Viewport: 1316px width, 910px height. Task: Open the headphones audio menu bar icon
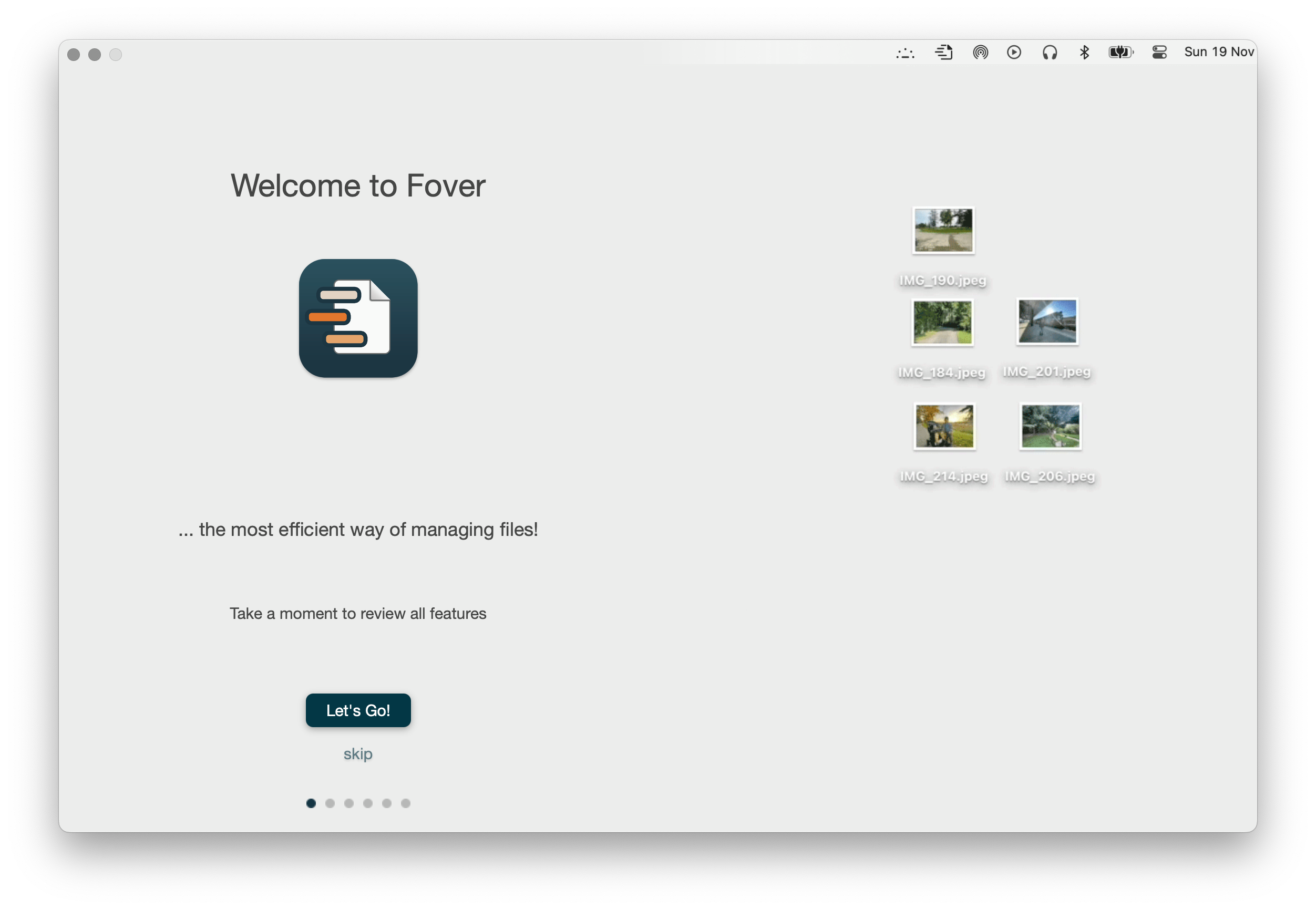coord(1049,52)
